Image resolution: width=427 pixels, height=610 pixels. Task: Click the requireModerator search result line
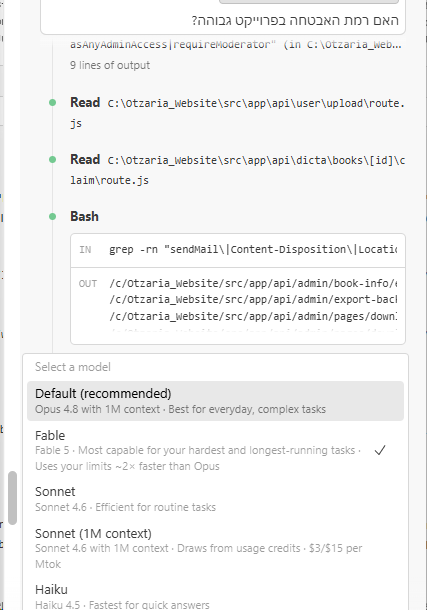tap(236, 44)
